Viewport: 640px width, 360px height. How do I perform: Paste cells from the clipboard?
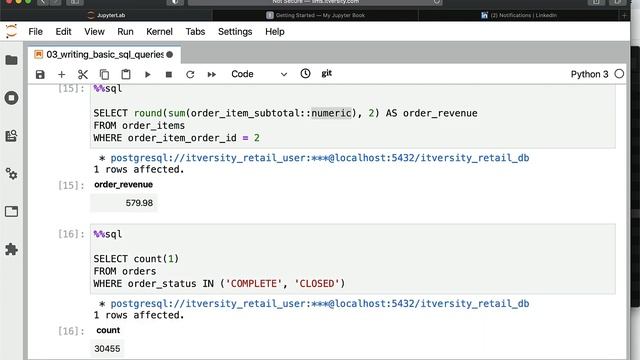126,74
